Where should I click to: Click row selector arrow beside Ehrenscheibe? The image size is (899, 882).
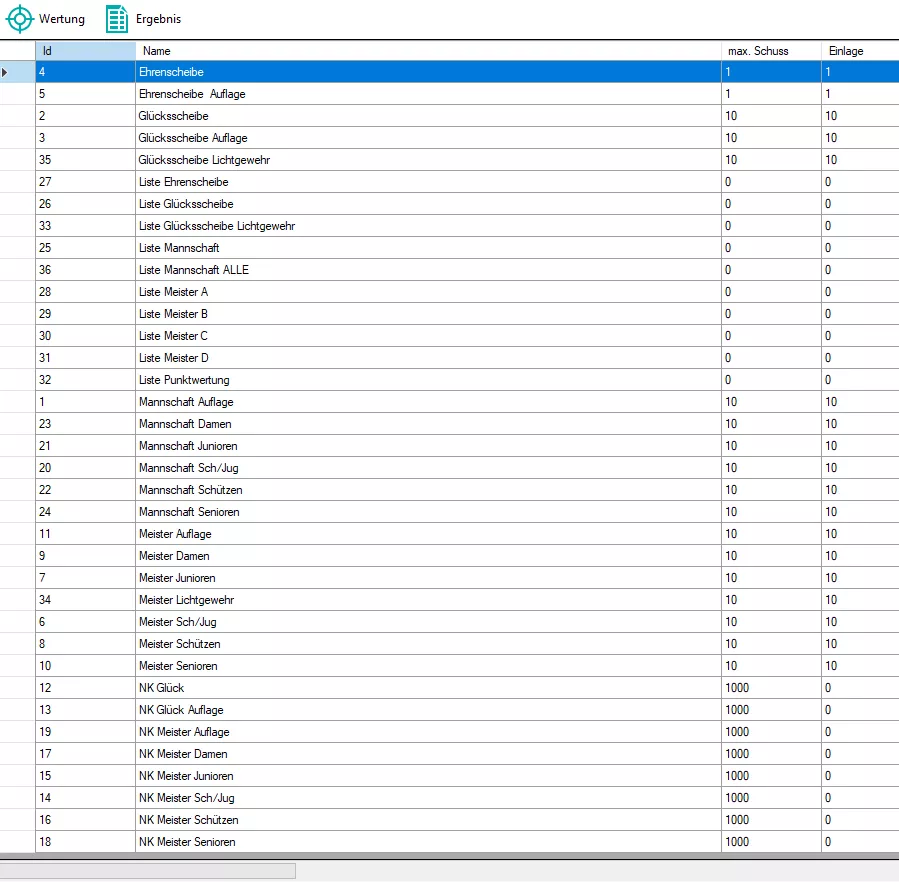pos(7,72)
